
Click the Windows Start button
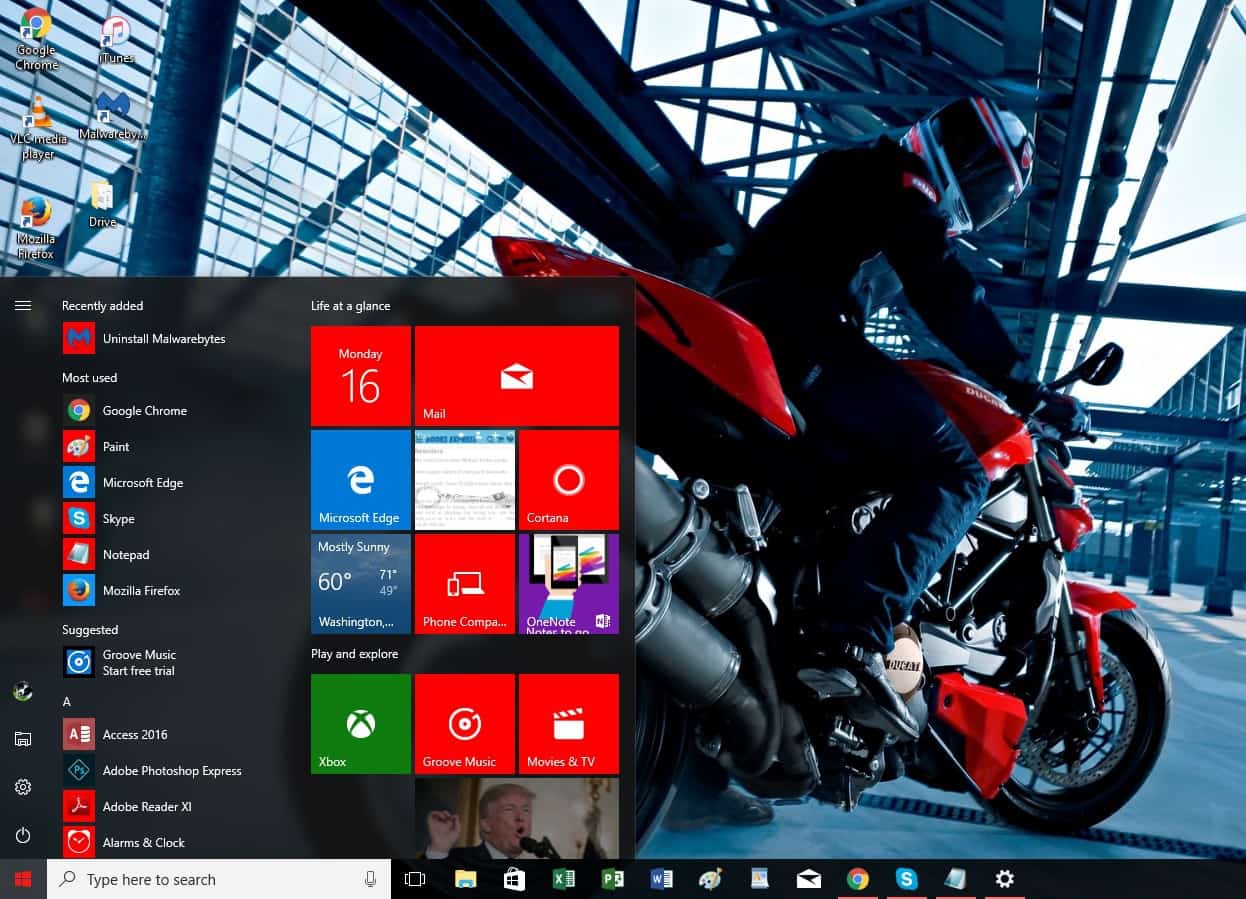(23, 879)
